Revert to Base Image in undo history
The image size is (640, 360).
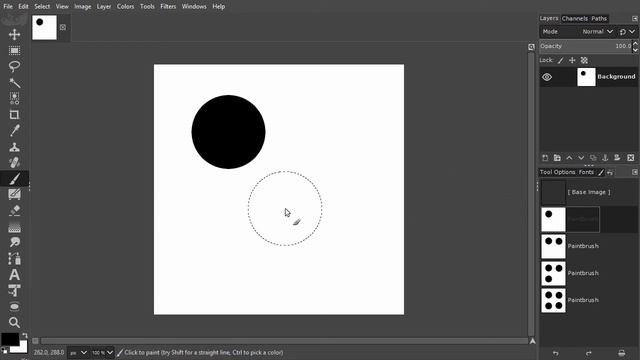pyautogui.click(x=589, y=192)
